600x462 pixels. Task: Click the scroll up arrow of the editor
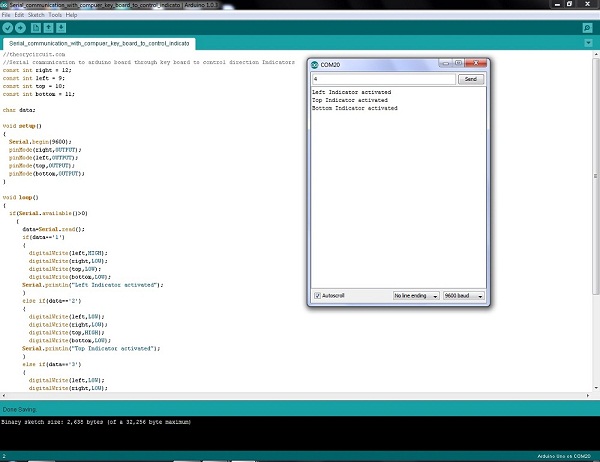(596, 54)
